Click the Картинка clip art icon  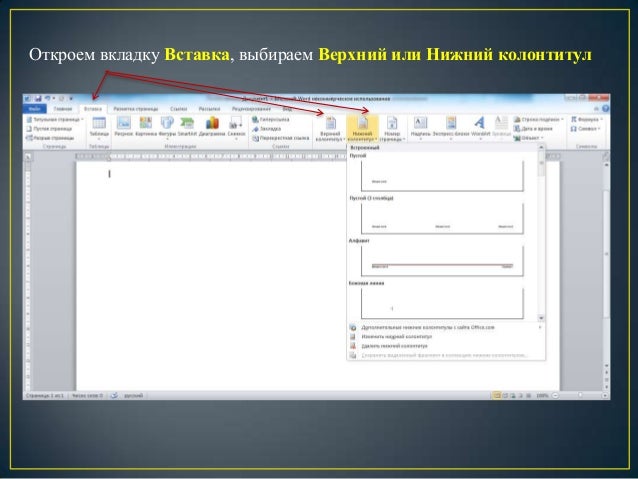tap(146, 126)
